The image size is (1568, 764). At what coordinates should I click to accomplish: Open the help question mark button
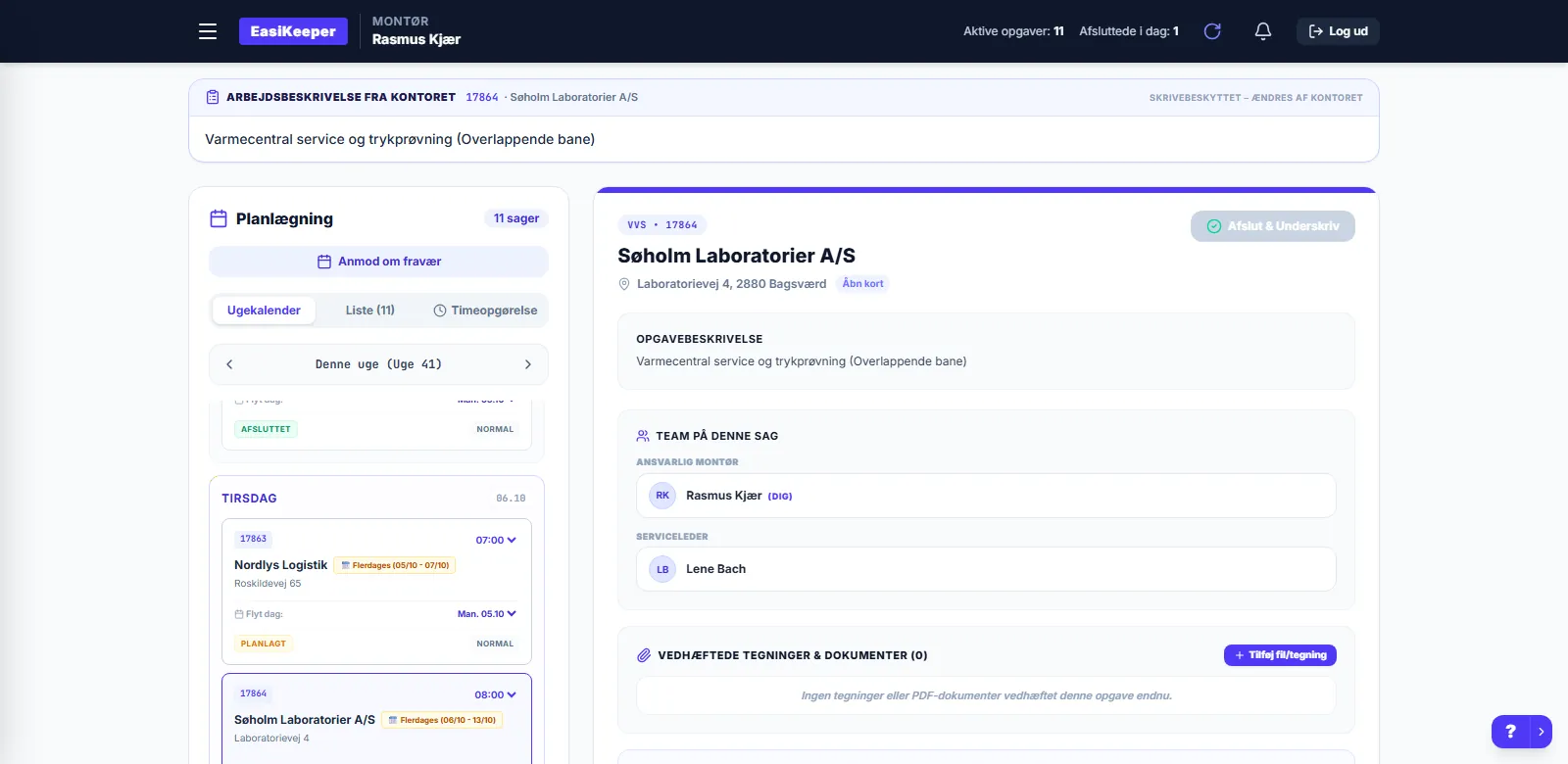tap(1510, 732)
